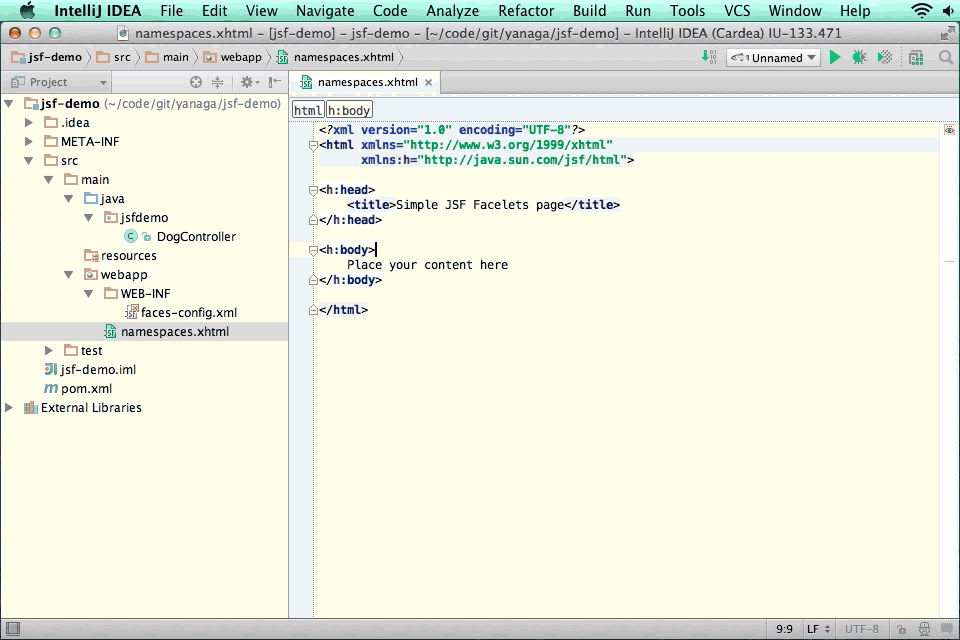This screenshot has width=960, height=640.
Task: Fold the h:body tag in gutter
Action: [313, 250]
